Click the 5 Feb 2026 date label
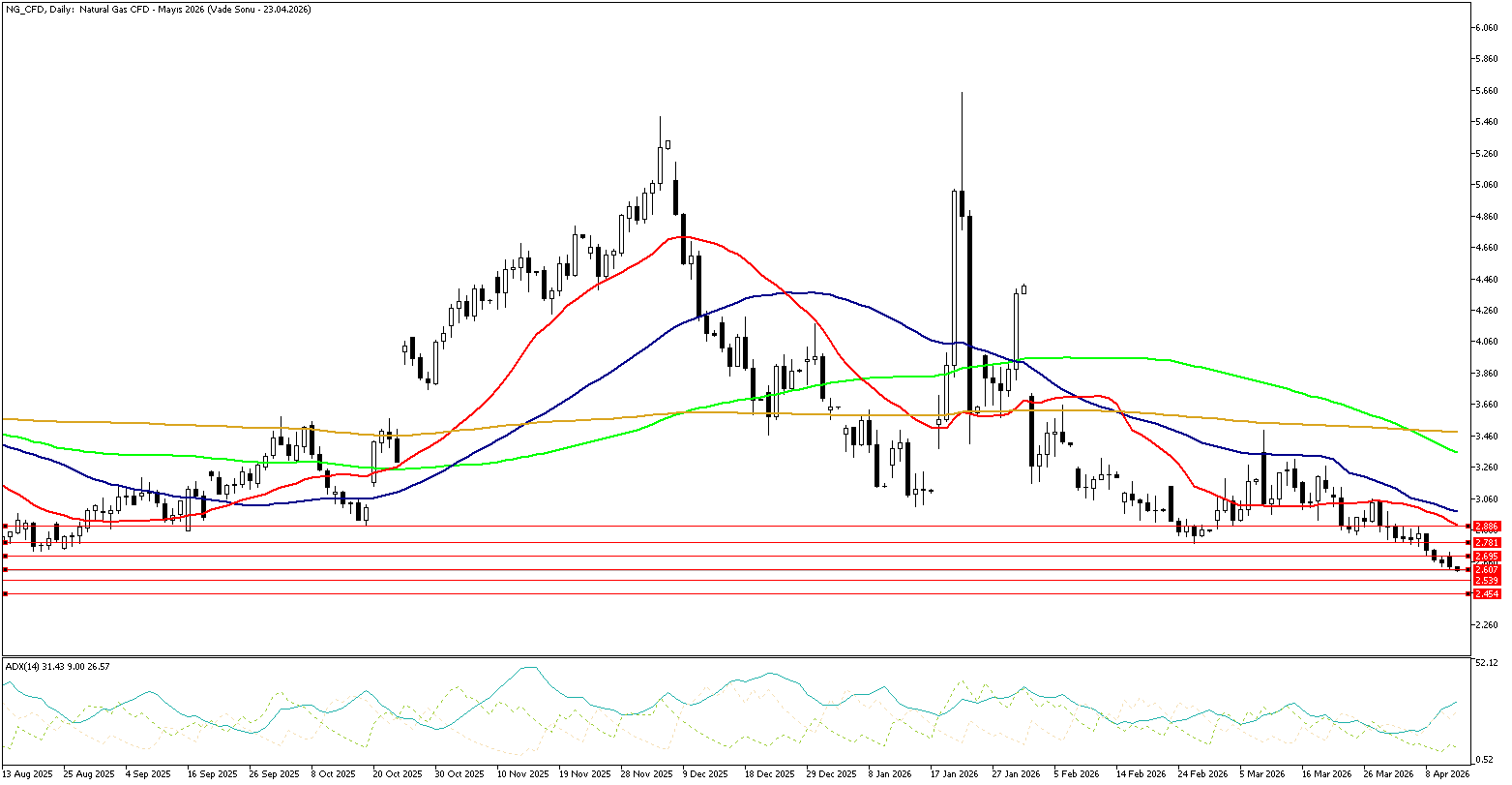Screen dimensions: 1512x785 (1076, 774)
